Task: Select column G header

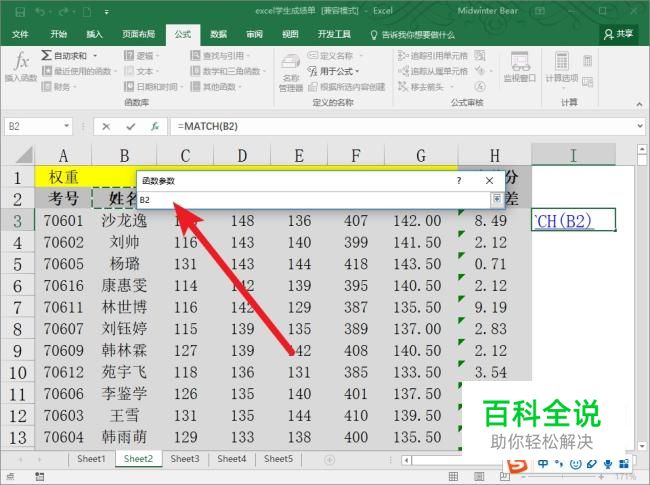Action: [x=421, y=155]
